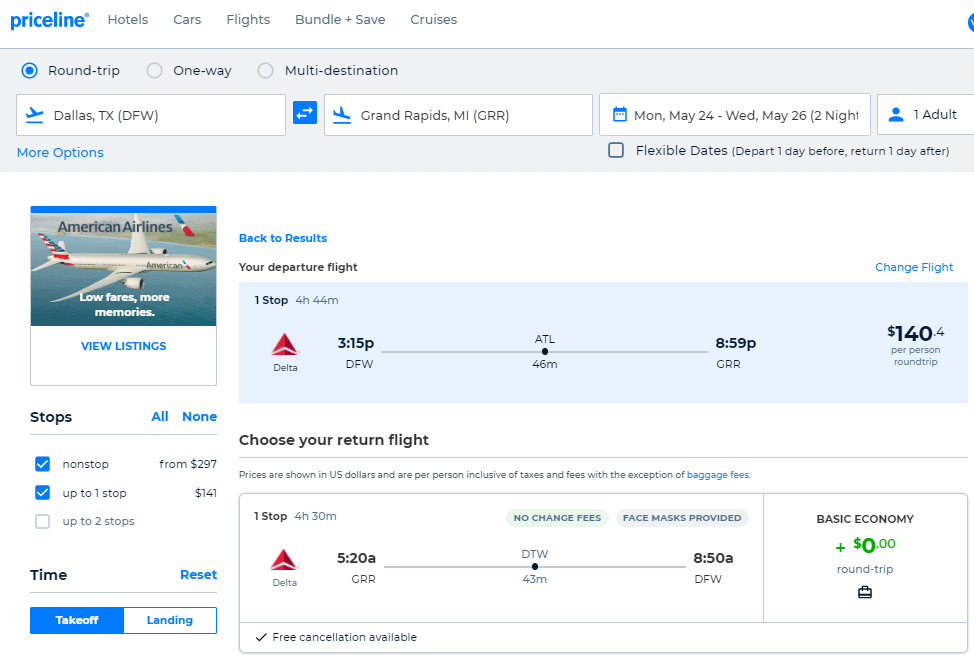Enable the Flexible Dates checkbox

pos(616,150)
